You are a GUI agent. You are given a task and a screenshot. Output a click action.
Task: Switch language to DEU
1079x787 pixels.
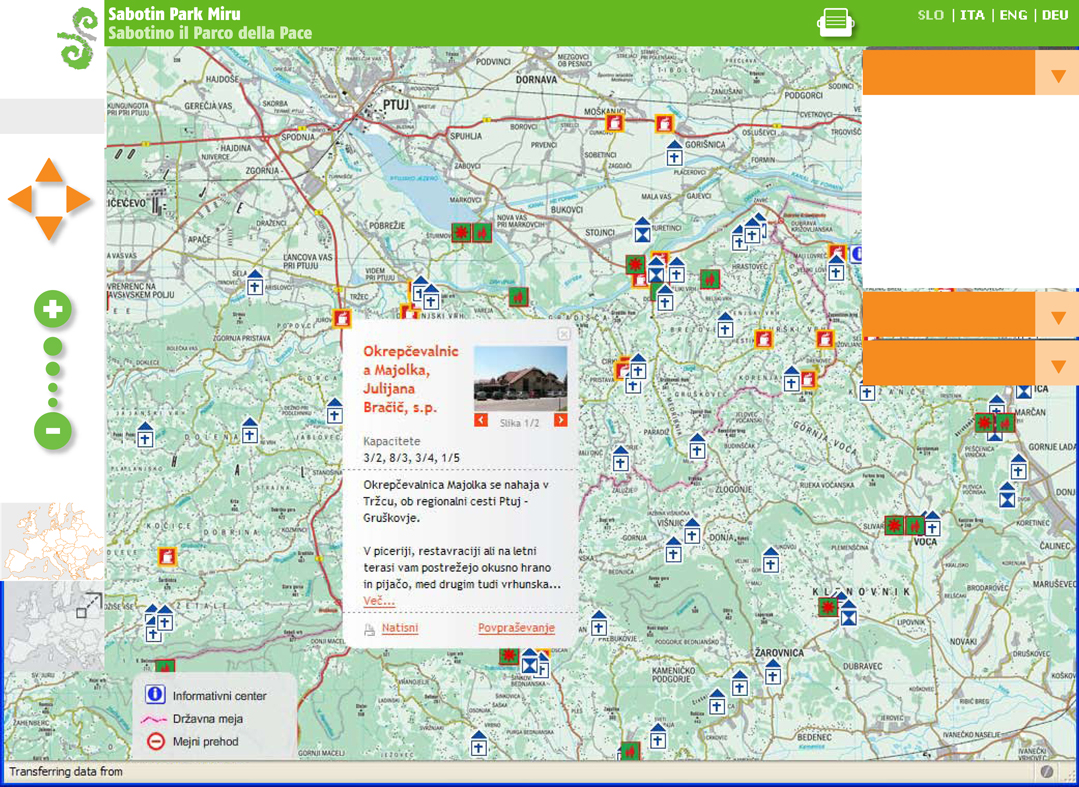click(1055, 15)
